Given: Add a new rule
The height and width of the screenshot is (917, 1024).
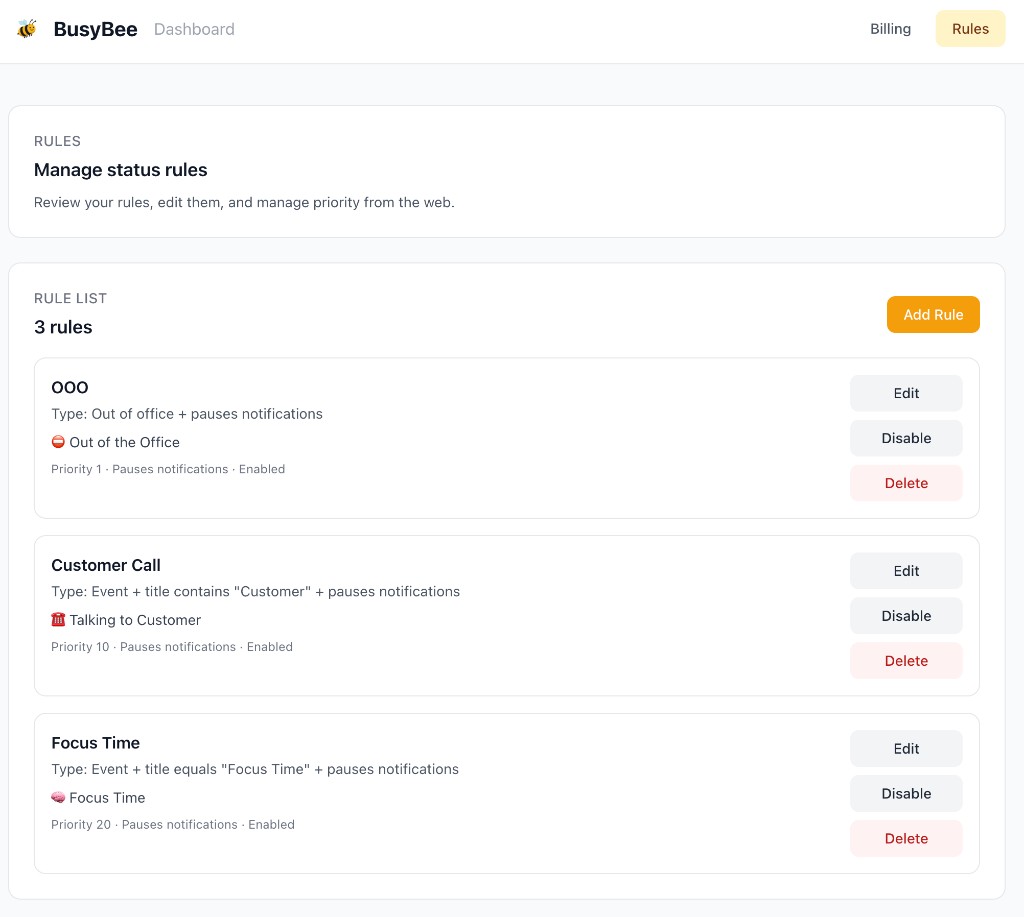Looking at the screenshot, I should coord(933,314).
